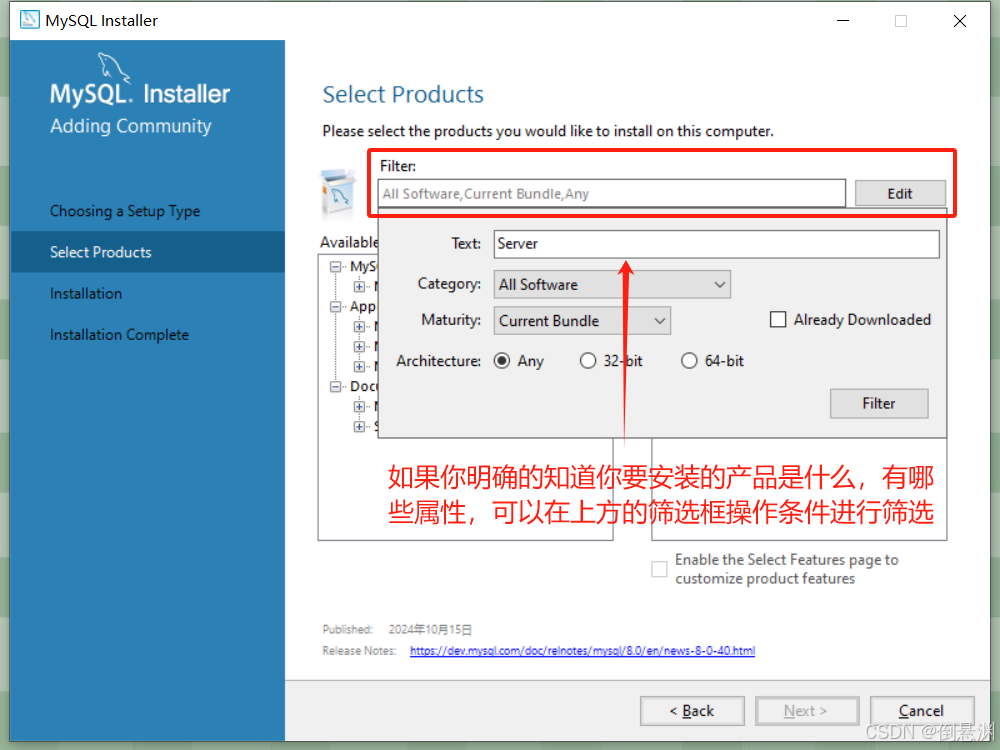
Task: Open the Maturity Current Bundle dropdown
Action: (582, 321)
